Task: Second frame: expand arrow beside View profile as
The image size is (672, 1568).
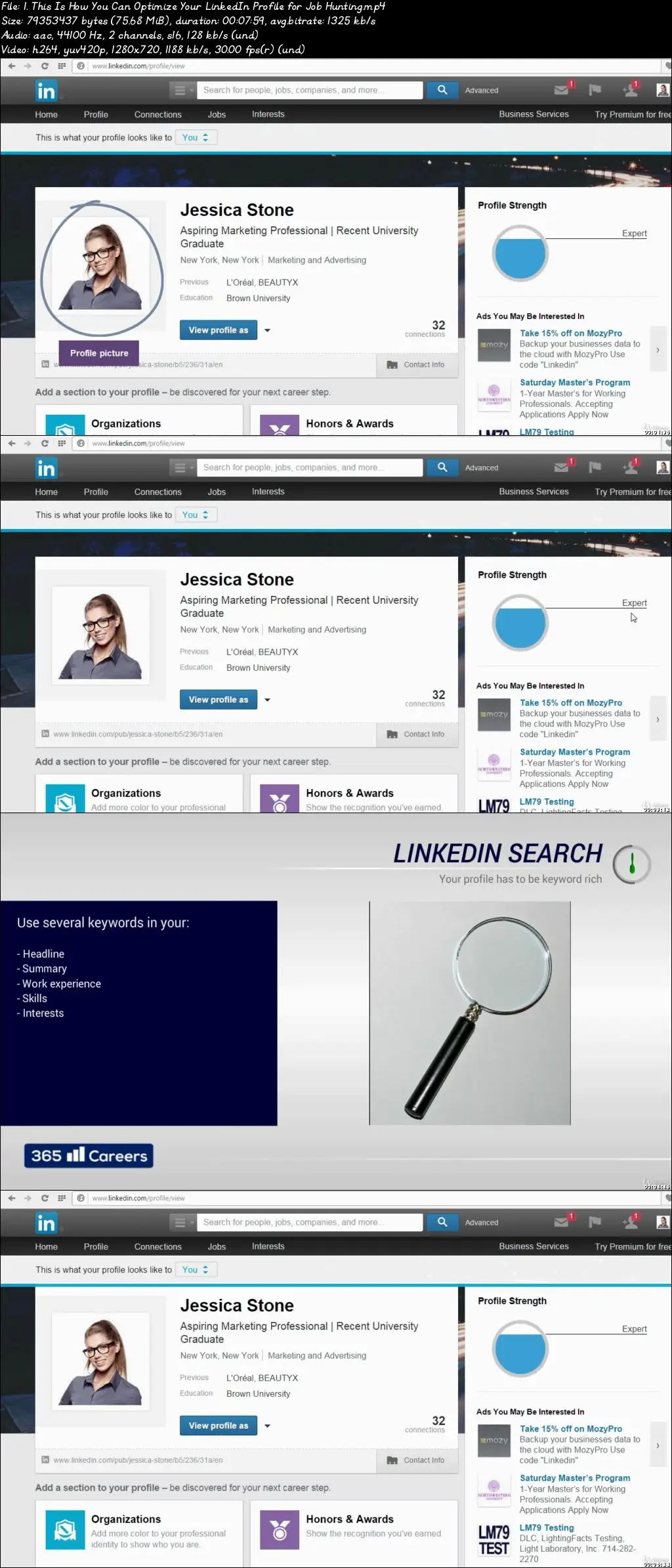Action: pos(267,700)
